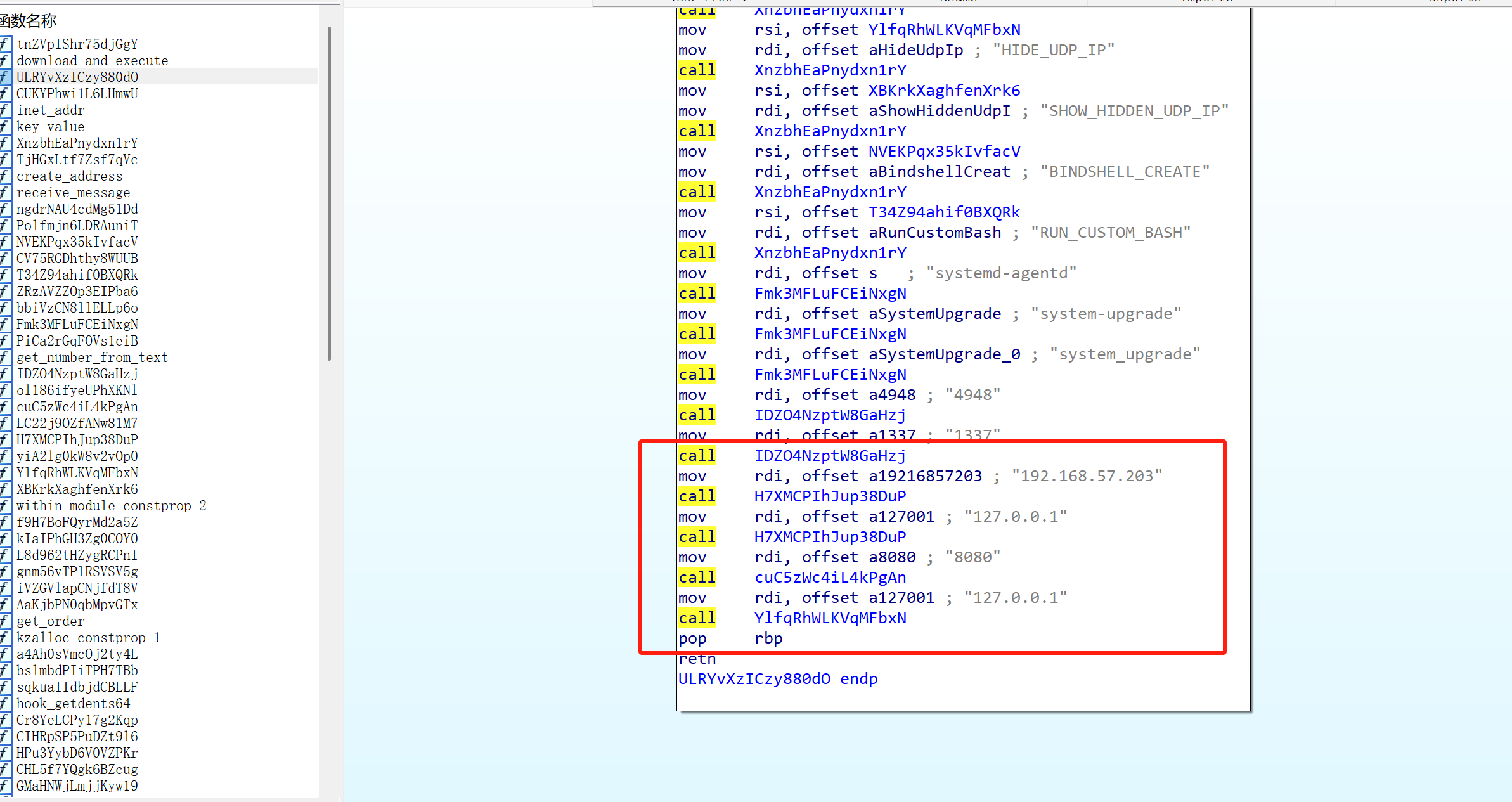Click H7XMCPIhJup38DuP call after 192.168.57.203
The height and width of the screenshot is (802, 1512).
pyautogui.click(x=830, y=496)
